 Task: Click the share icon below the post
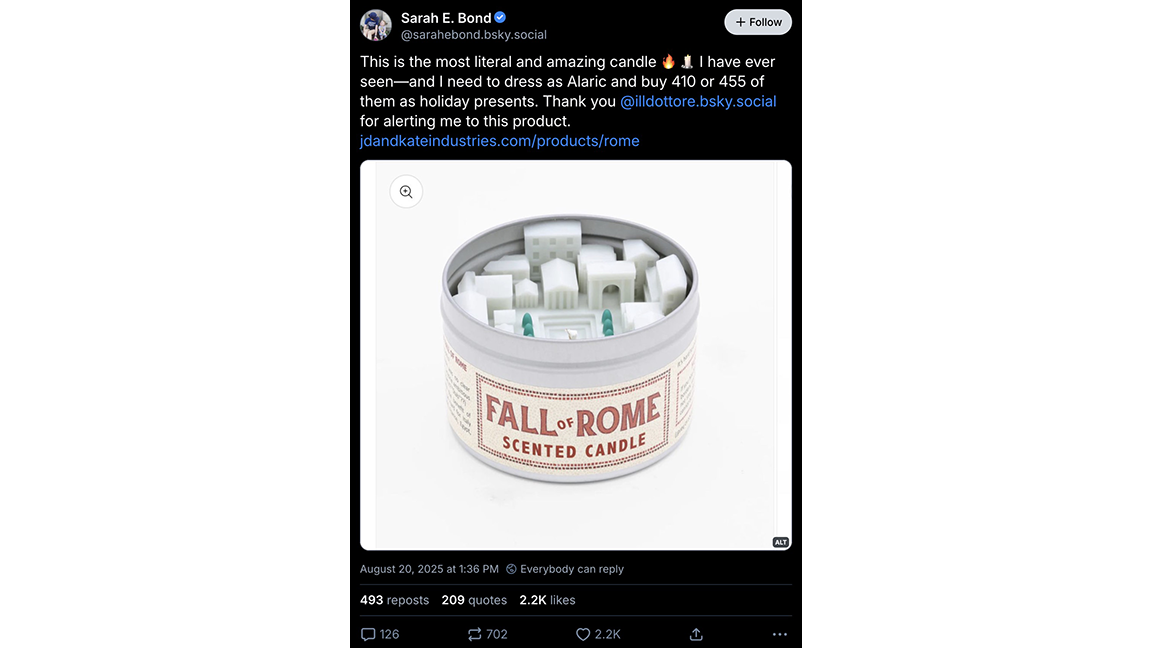click(695, 634)
